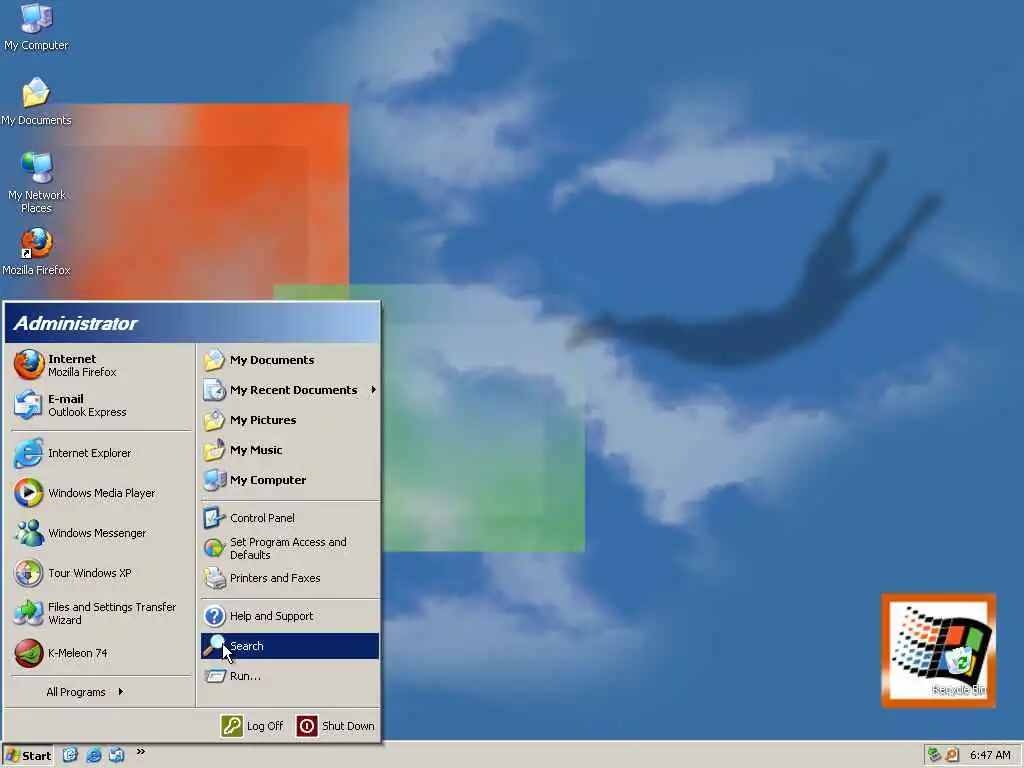1024x768 pixels.
Task: Select the Recycle Bin desktop icon
Action: click(959, 669)
